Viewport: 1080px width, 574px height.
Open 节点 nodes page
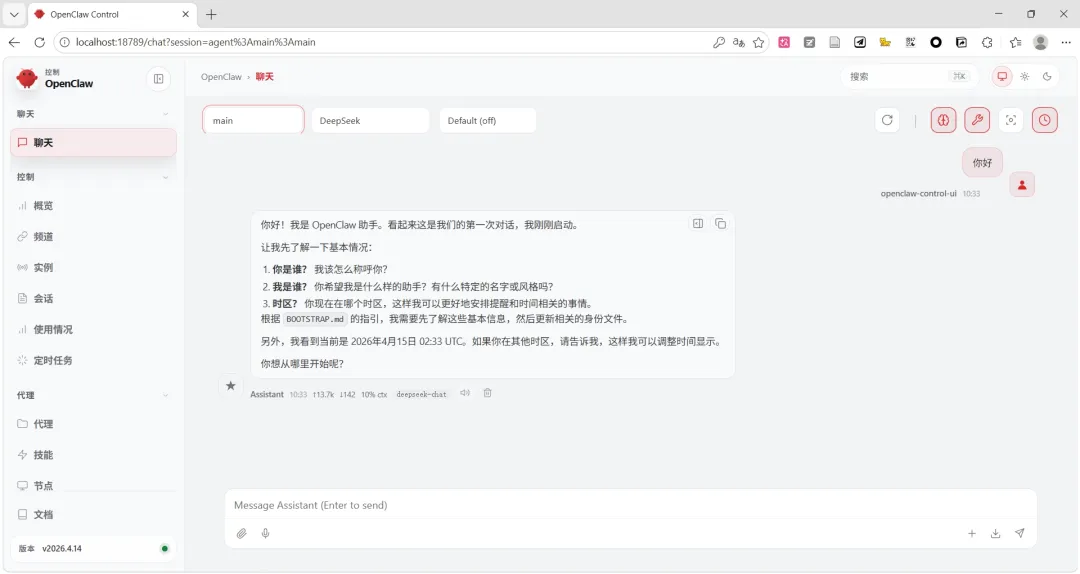click(94, 486)
